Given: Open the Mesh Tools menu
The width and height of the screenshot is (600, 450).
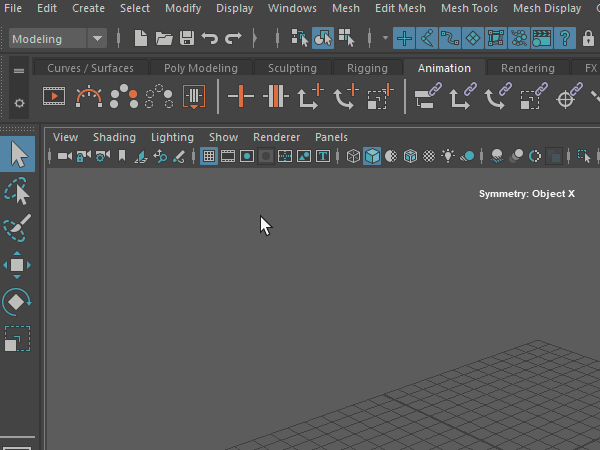Looking at the screenshot, I should tap(469, 8).
